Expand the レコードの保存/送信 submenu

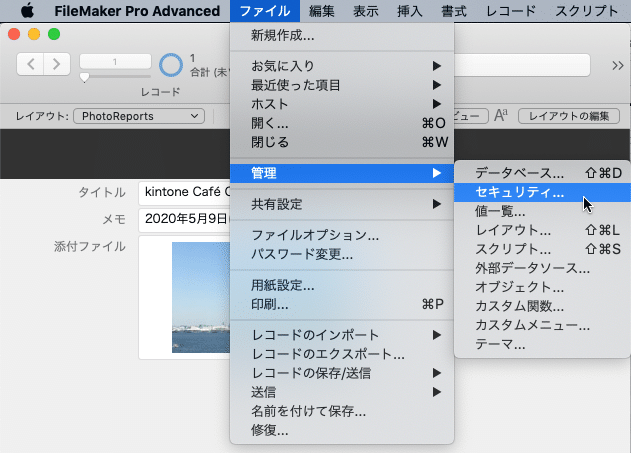pos(342,373)
